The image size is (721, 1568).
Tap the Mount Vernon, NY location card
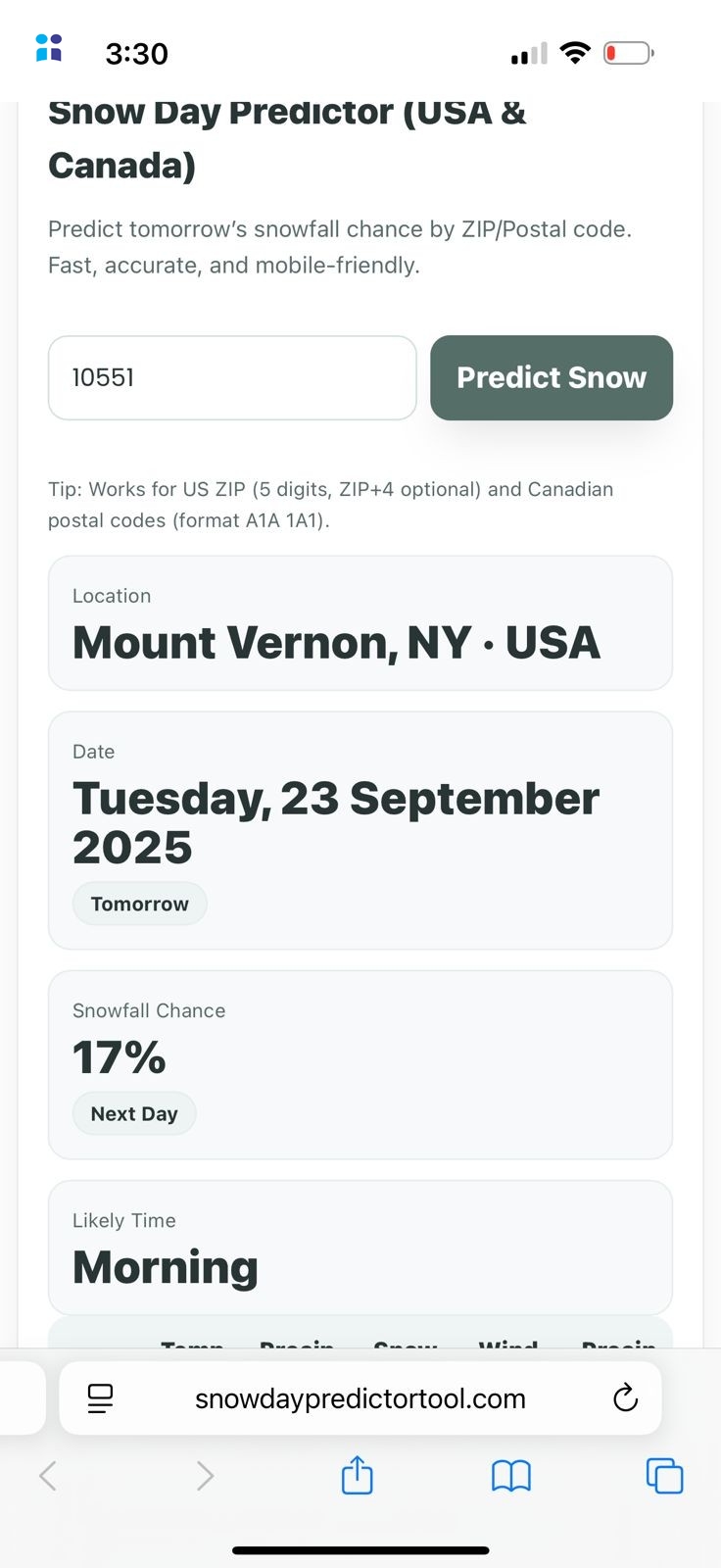pos(360,623)
